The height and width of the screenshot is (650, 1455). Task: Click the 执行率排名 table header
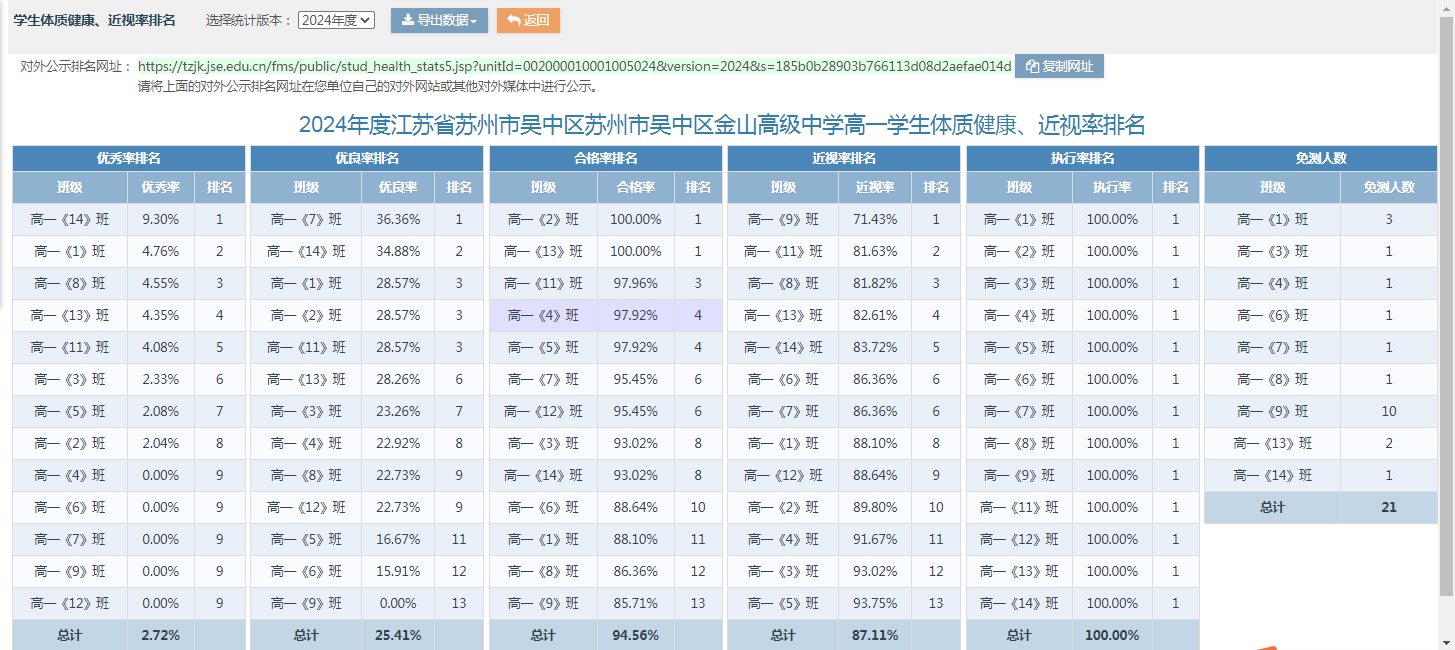pyautogui.click(x=1082, y=158)
